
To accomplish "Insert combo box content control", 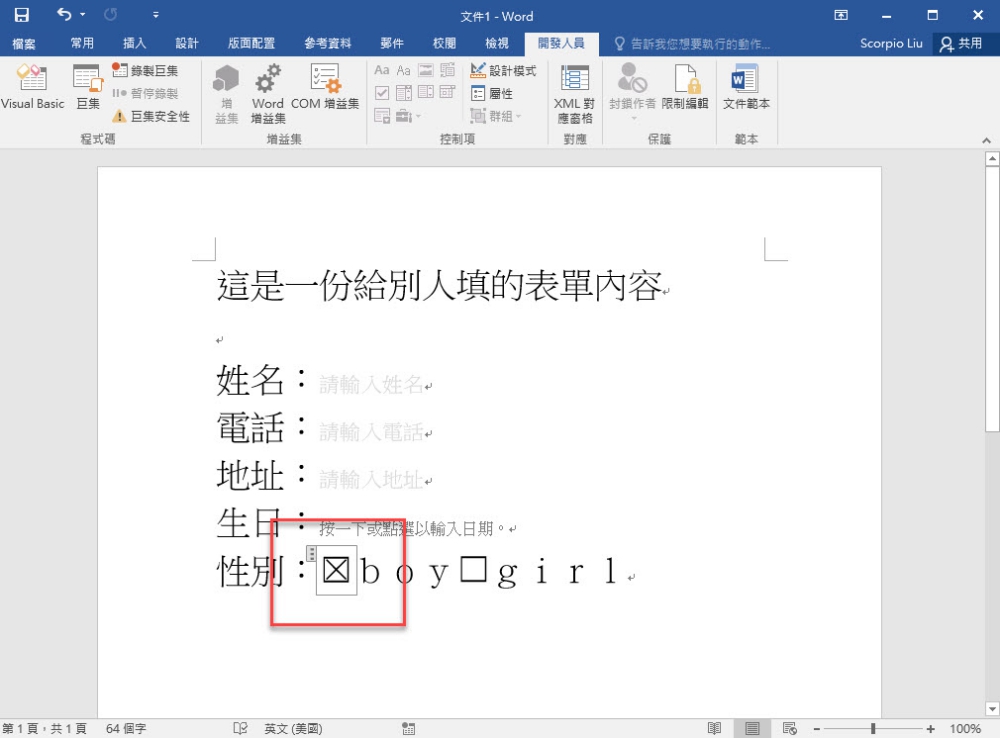I will 403,93.
